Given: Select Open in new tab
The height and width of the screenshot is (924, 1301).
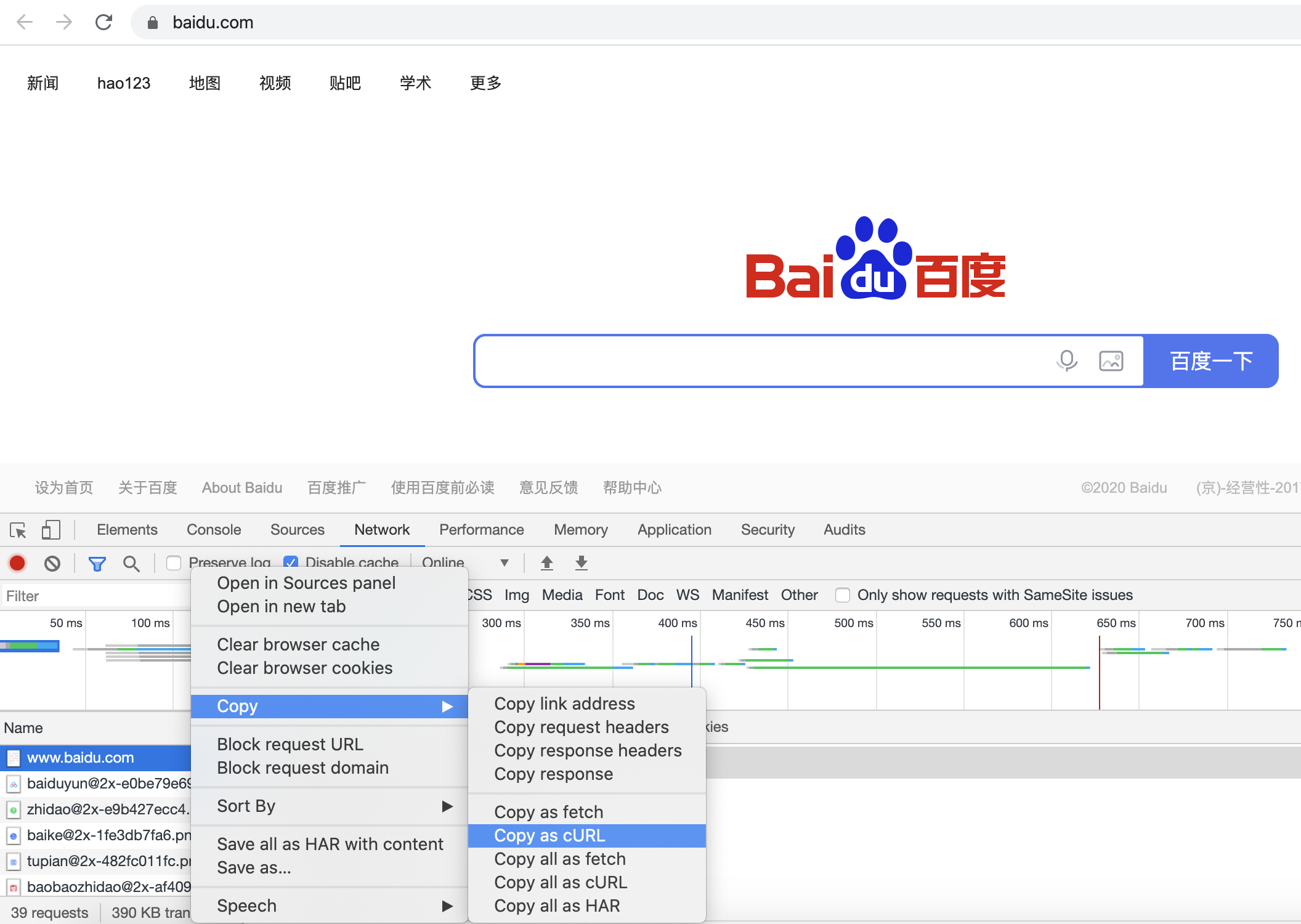Looking at the screenshot, I should (330, 607).
